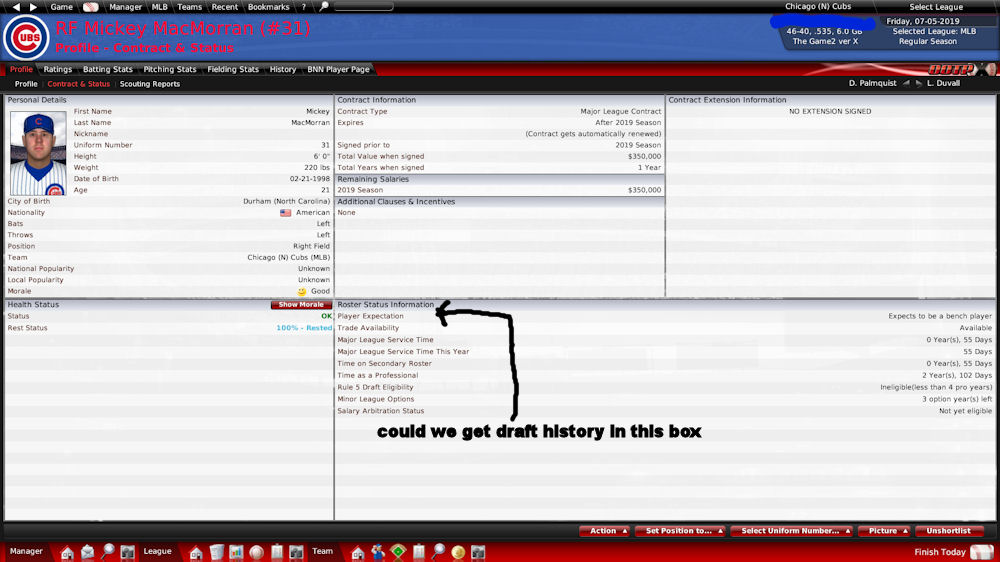The height and width of the screenshot is (562, 1000).
Task: Select the main Profile tab
Action: (x=21, y=70)
